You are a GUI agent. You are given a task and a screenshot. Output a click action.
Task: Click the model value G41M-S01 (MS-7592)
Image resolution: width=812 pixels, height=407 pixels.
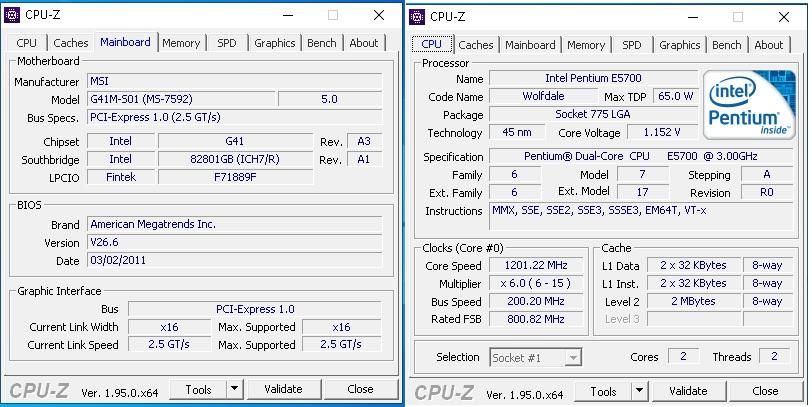(x=181, y=99)
